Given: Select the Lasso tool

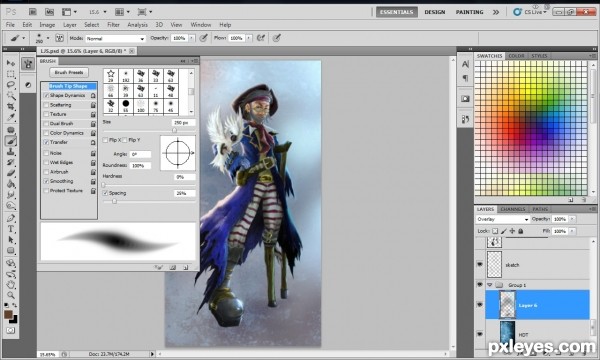Looking at the screenshot, I should tap(11, 84).
